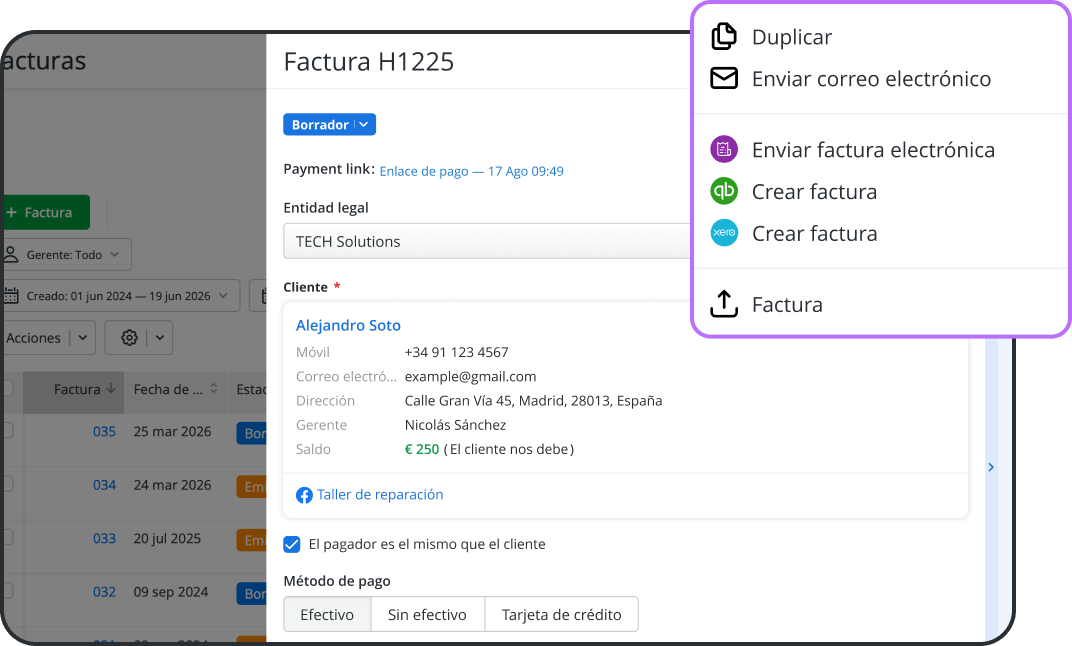The image size is (1072, 646).
Task: Open invoice 033 link
Action: [104, 538]
